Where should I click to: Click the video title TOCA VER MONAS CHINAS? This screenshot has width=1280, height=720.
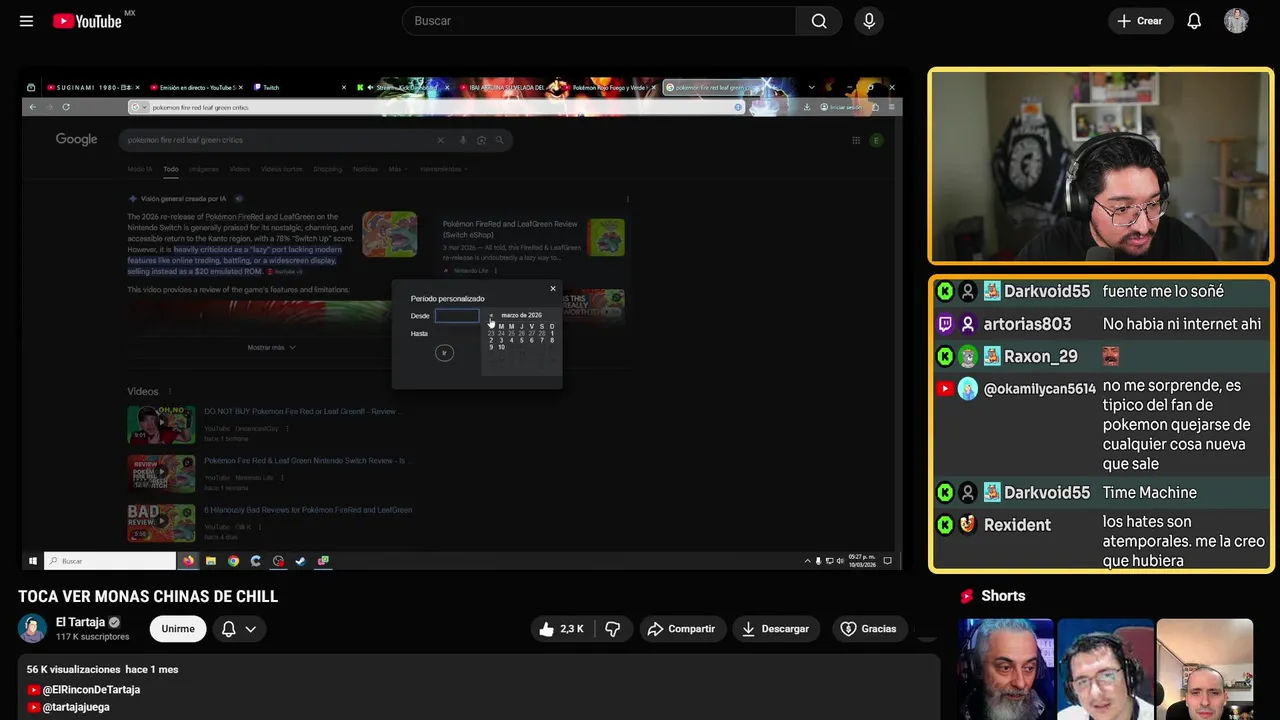coord(148,596)
